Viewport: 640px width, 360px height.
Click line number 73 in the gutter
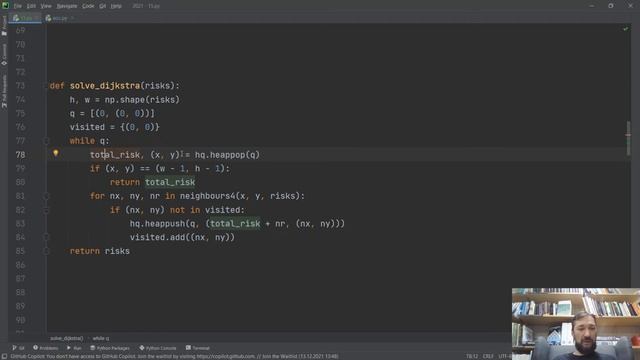[20, 86]
